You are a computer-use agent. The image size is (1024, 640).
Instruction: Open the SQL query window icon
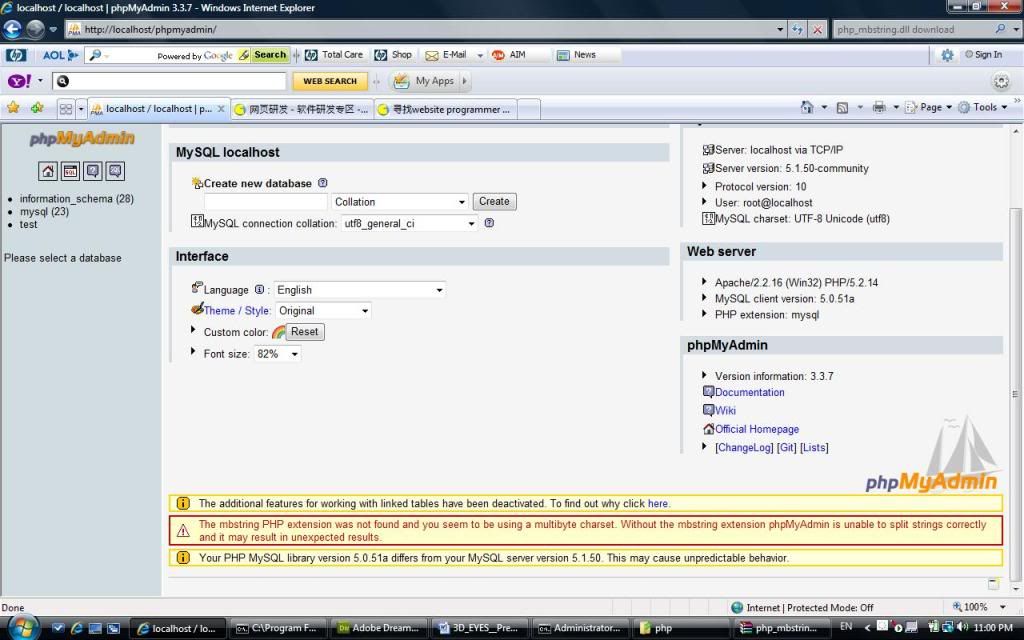pos(70,171)
